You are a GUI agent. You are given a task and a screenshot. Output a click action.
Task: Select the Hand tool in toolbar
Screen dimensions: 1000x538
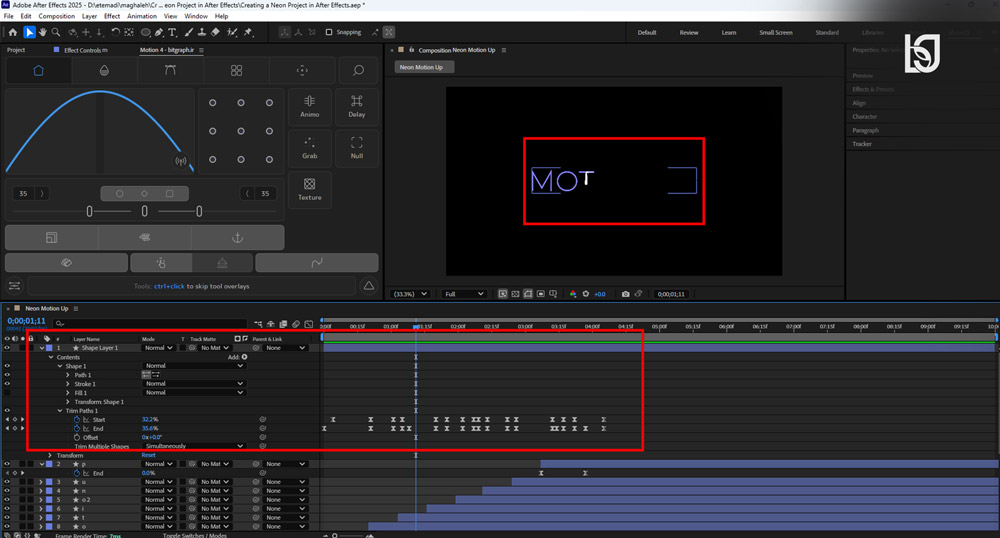(43, 32)
